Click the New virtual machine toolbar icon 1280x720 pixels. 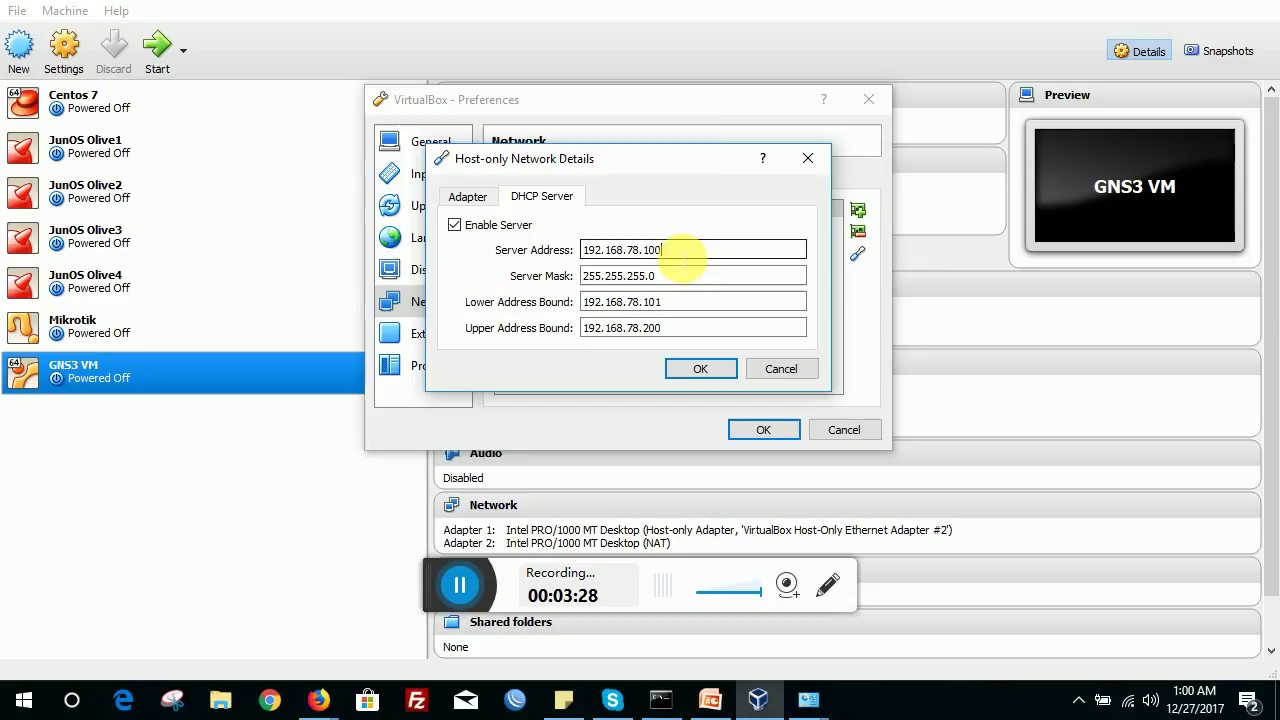coord(18,52)
